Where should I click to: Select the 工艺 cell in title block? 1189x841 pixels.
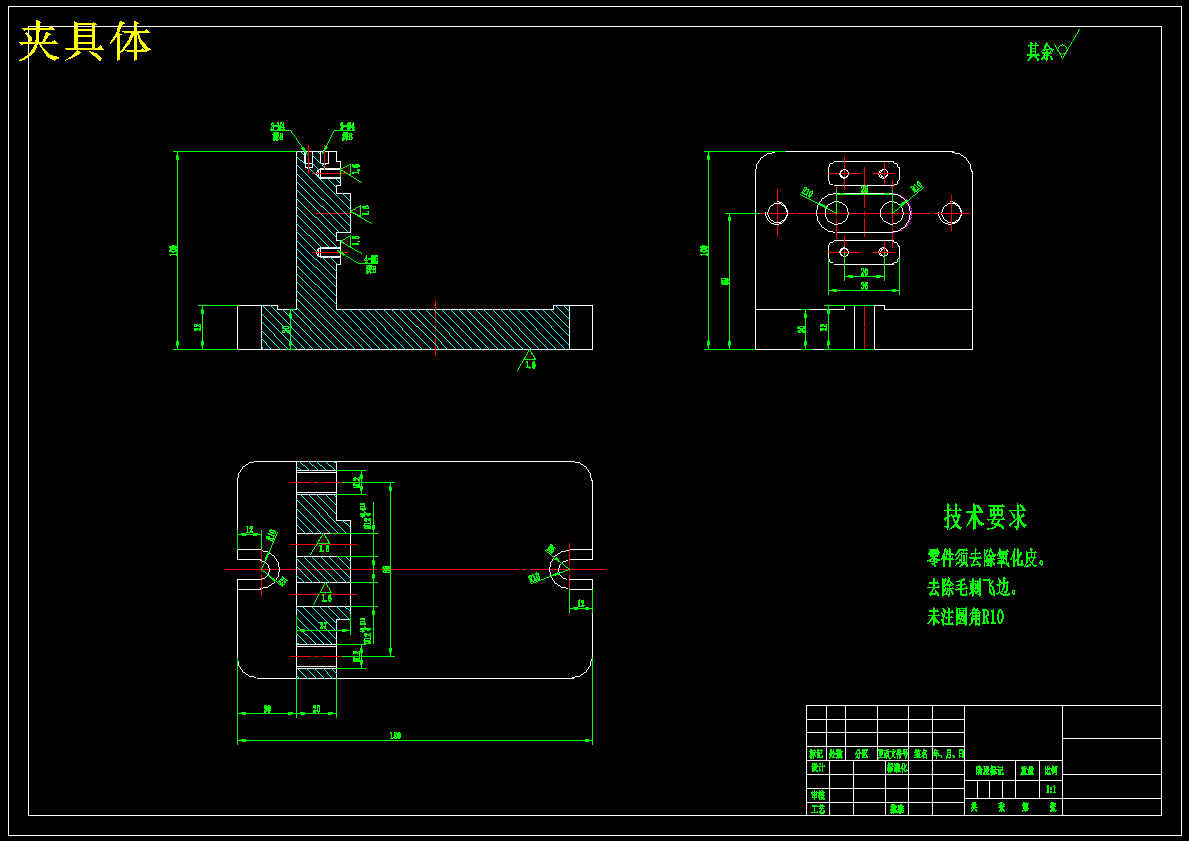817,809
